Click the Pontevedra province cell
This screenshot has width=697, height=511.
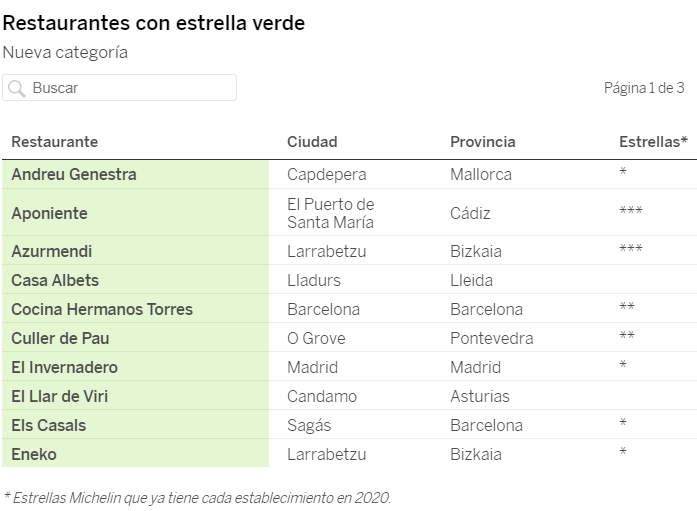point(491,338)
